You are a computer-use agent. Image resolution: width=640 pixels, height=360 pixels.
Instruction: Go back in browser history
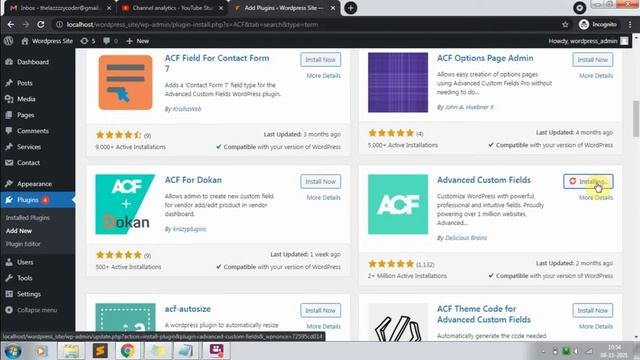click(11, 24)
